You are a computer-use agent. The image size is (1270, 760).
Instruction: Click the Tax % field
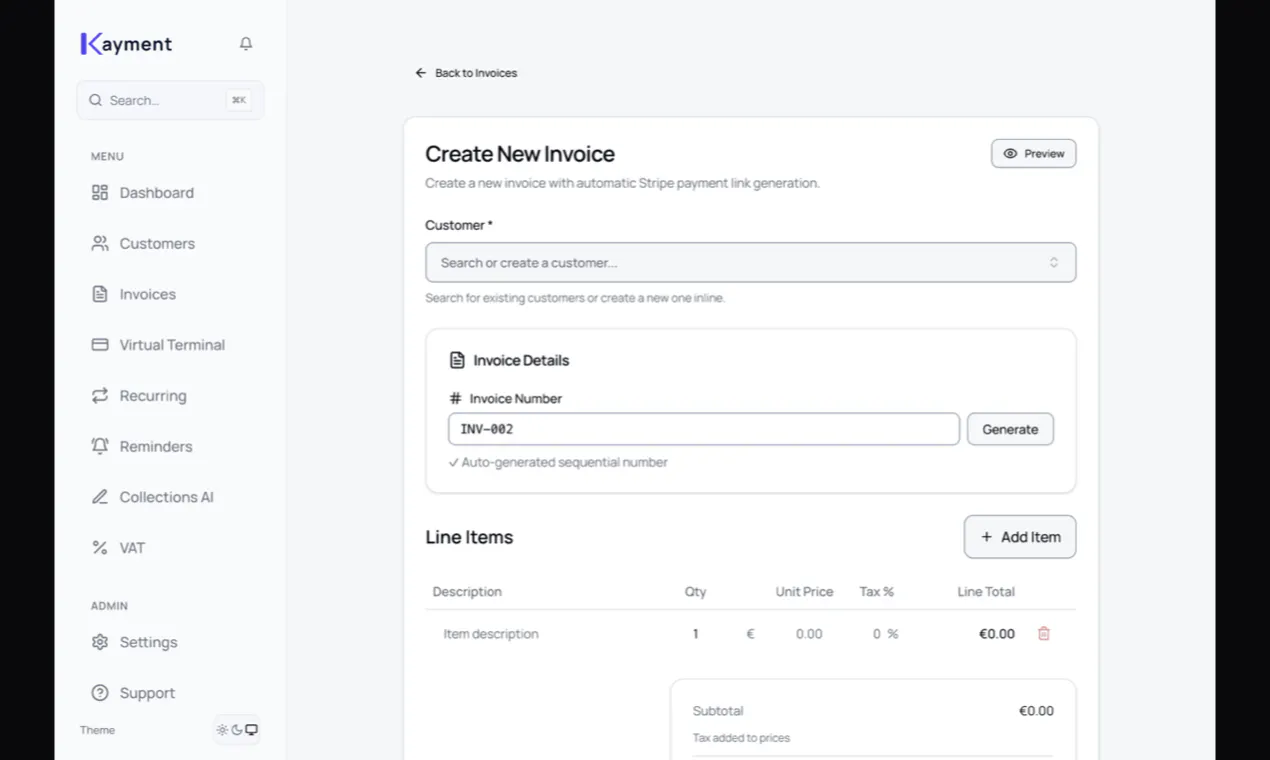click(x=876, y=634)
